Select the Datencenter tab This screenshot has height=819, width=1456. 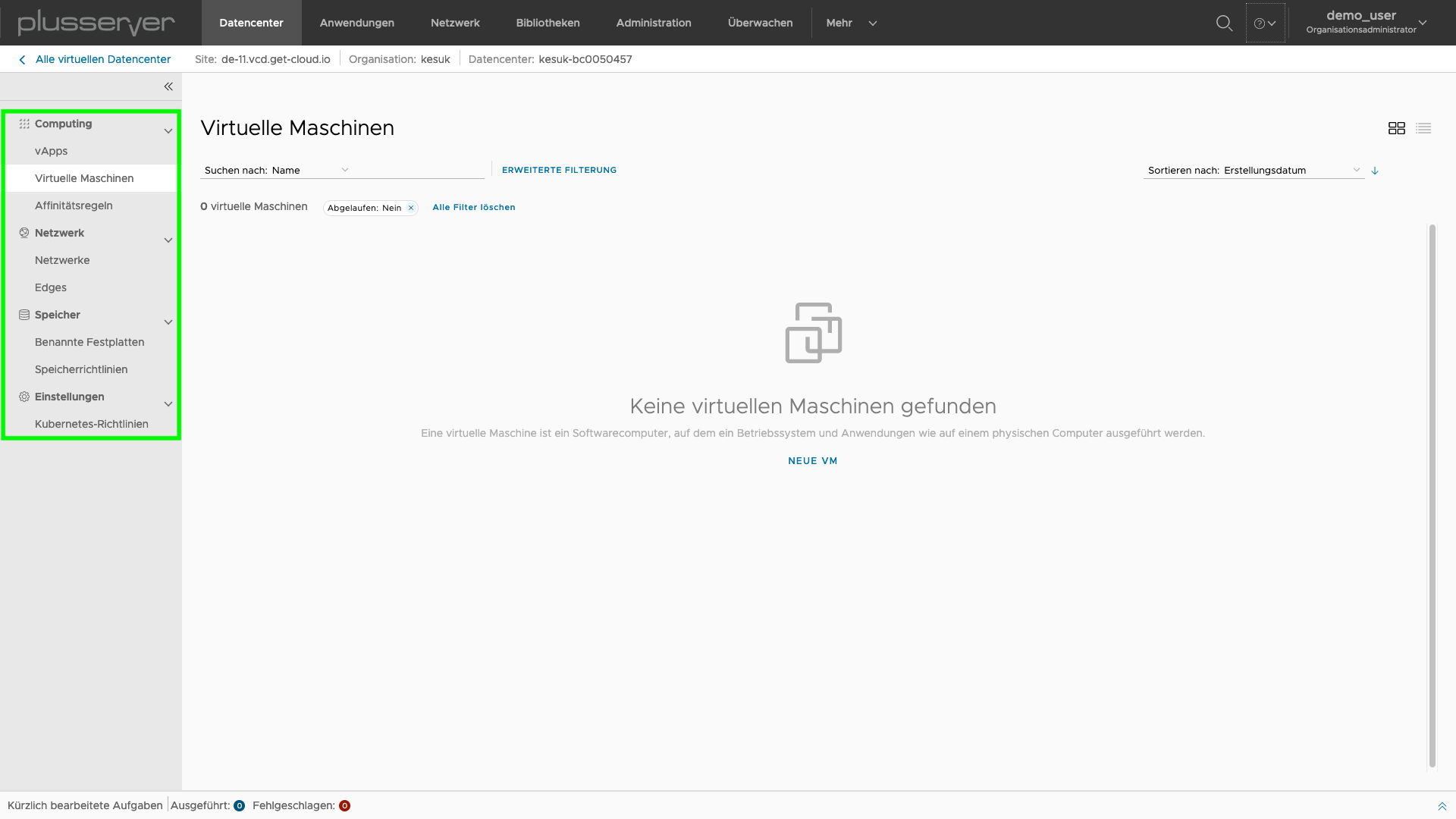[x=252, y=23]
